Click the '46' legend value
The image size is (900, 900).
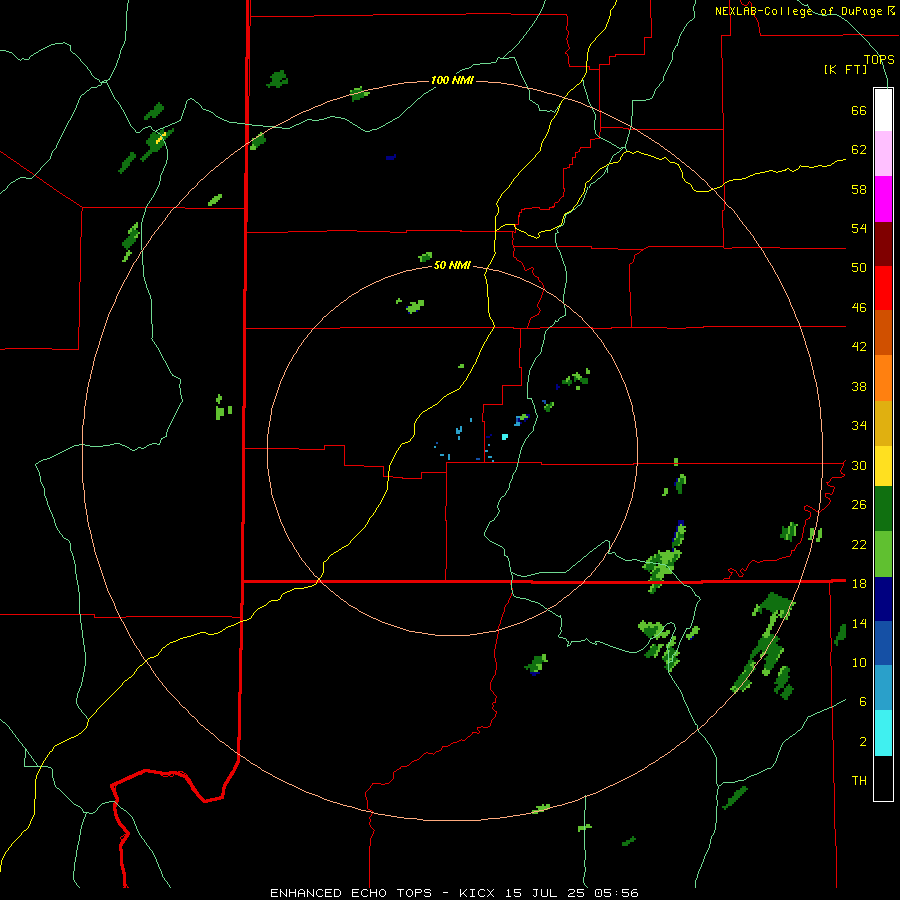[x=859, y=308]
